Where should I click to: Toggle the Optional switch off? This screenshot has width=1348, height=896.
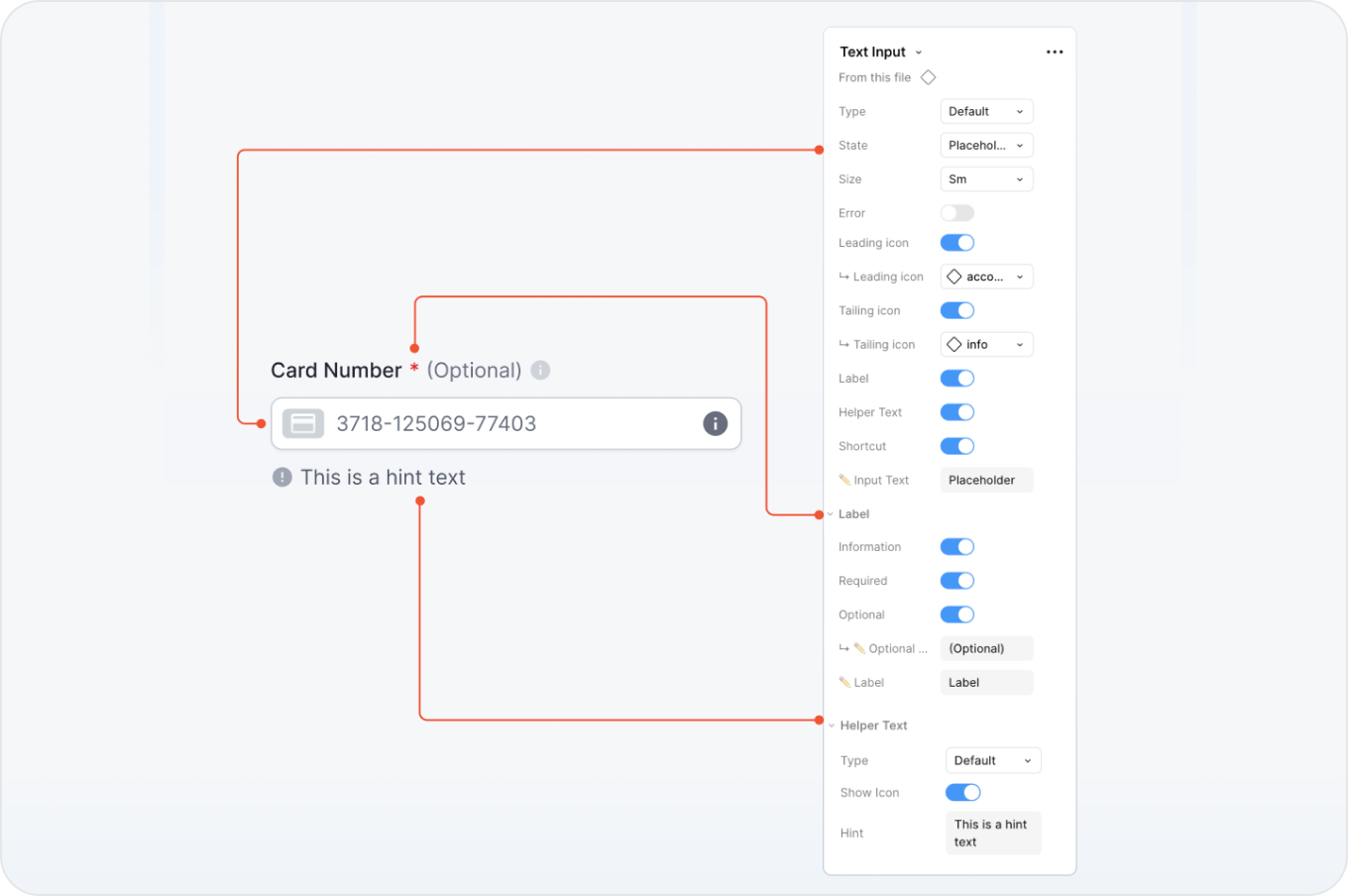point(957,615)
